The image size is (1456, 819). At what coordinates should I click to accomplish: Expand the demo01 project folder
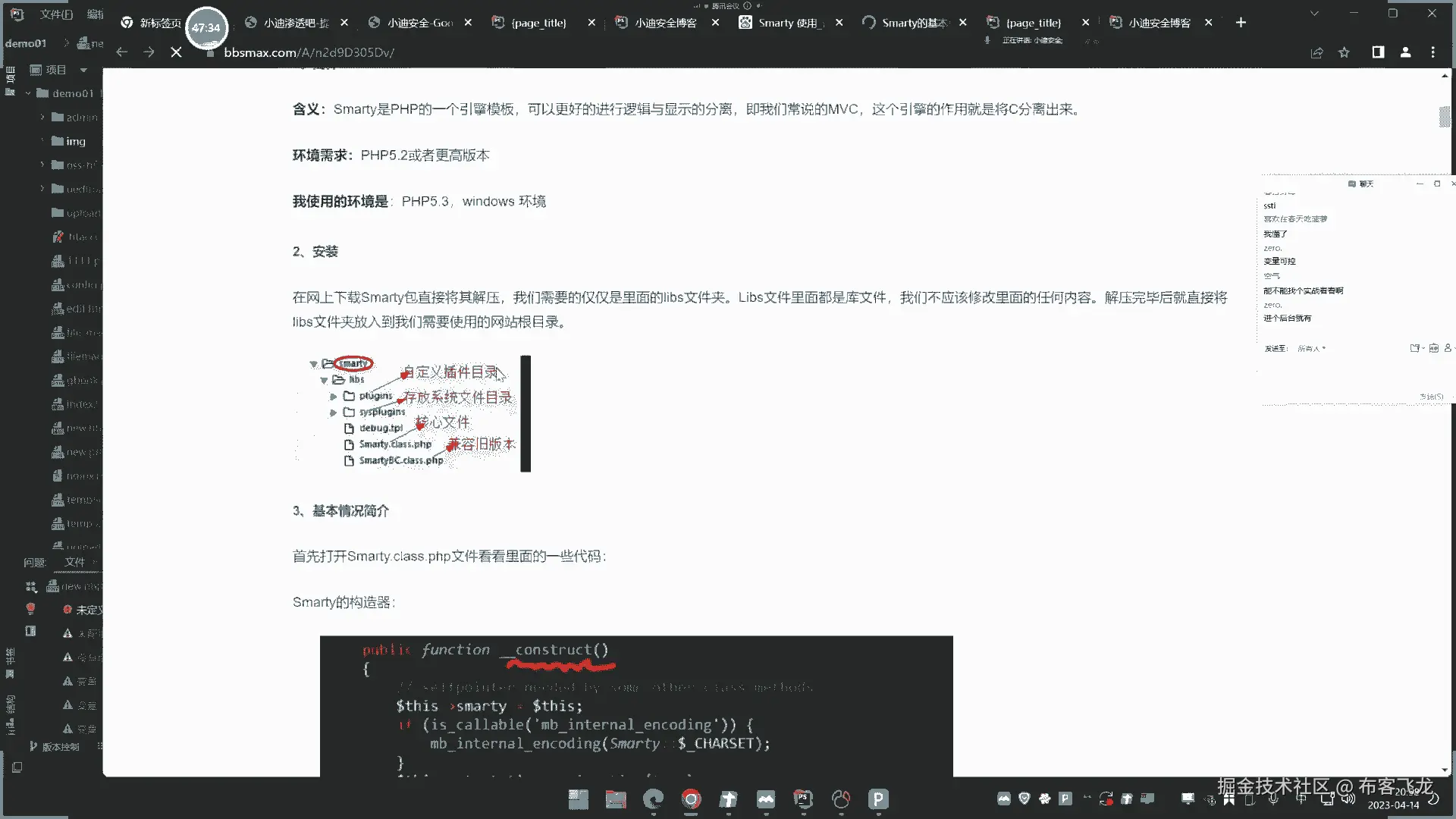click(28, 93)
